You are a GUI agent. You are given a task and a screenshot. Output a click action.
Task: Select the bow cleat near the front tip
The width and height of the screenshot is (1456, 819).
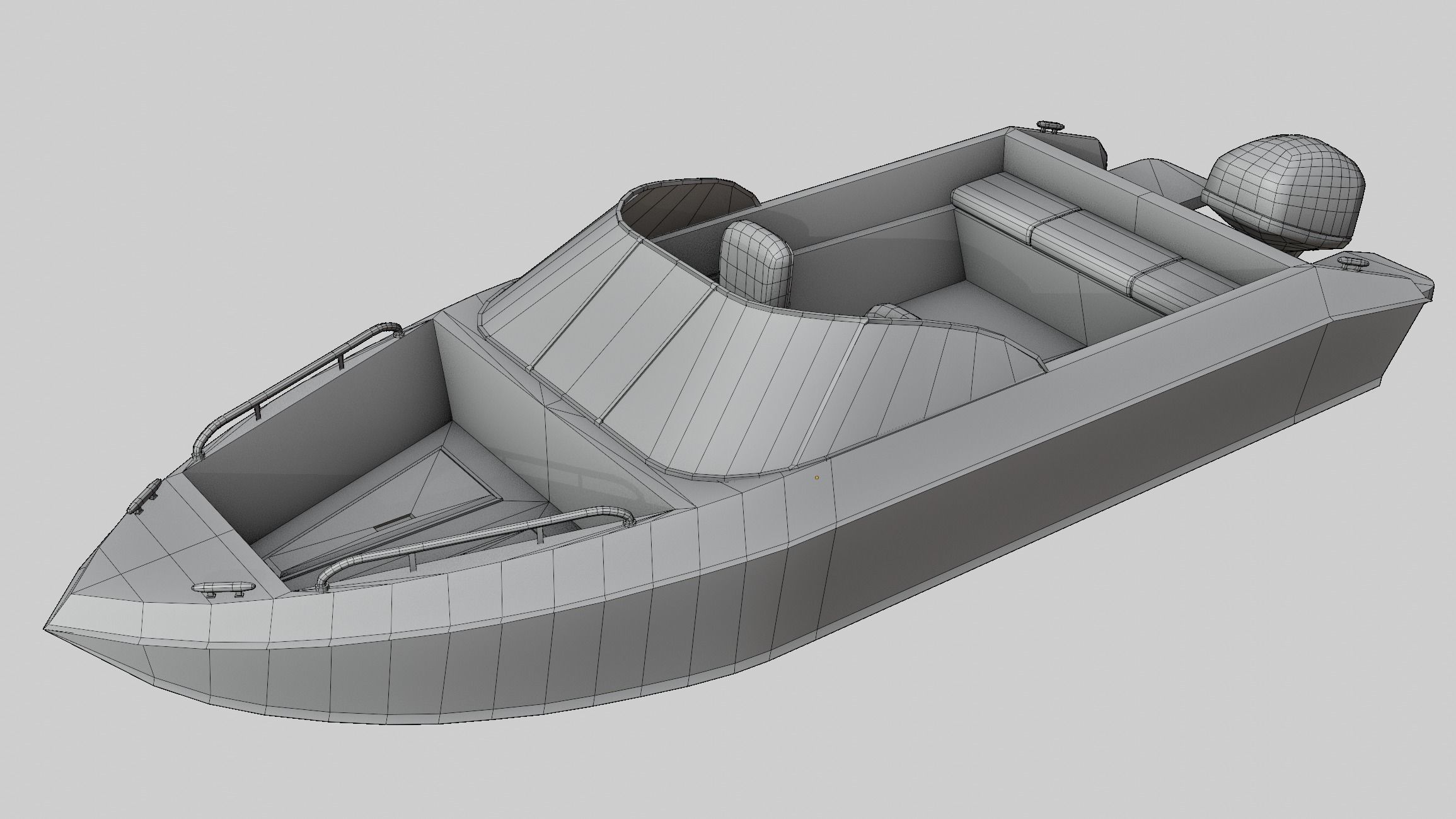click(x=223, y=589)
